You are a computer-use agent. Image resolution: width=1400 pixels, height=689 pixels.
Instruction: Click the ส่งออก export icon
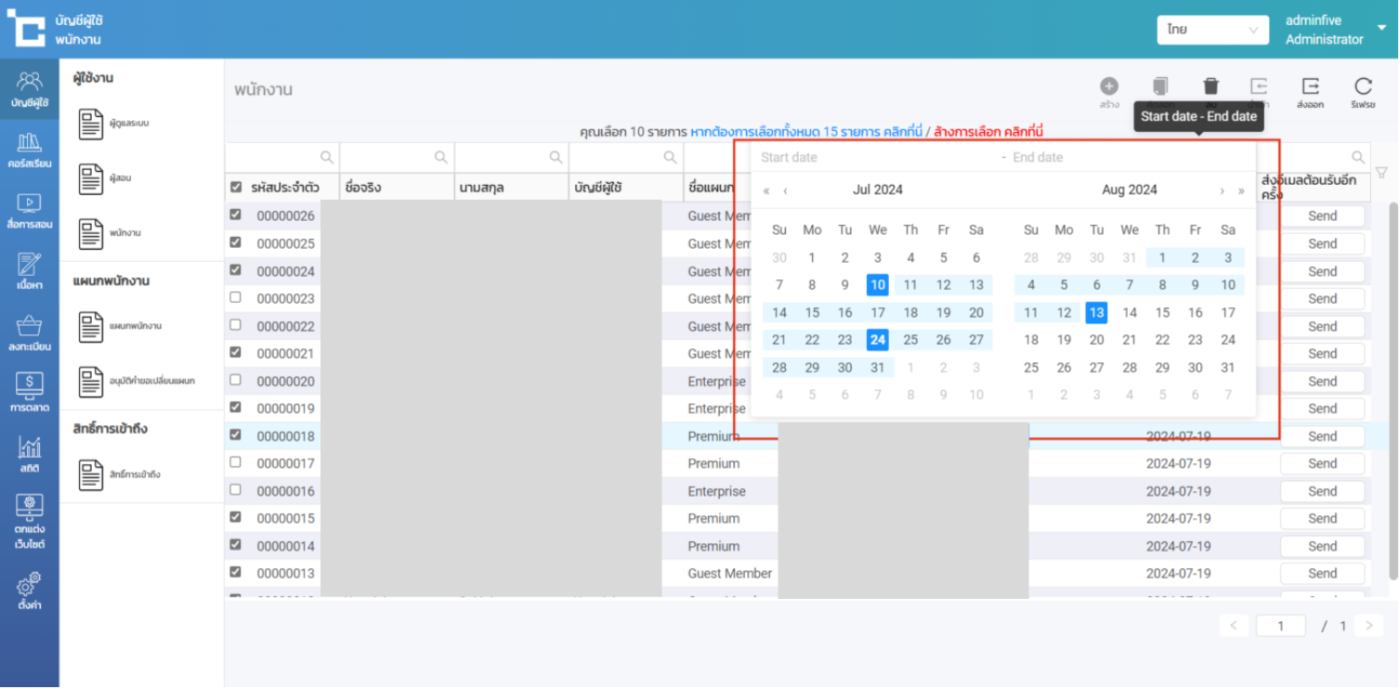tap(1310, 87)
